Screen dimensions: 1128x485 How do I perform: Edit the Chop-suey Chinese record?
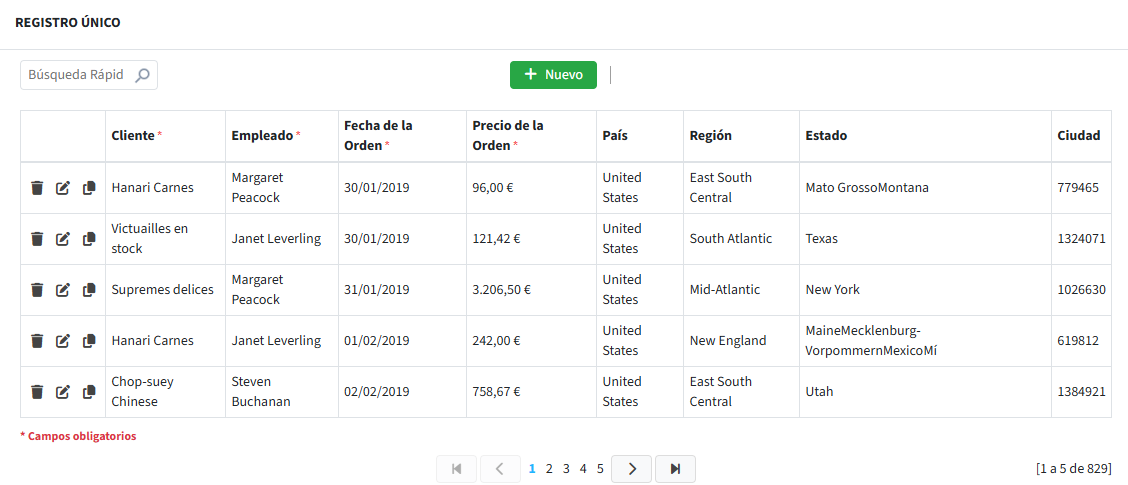click(x=63, y=392)
